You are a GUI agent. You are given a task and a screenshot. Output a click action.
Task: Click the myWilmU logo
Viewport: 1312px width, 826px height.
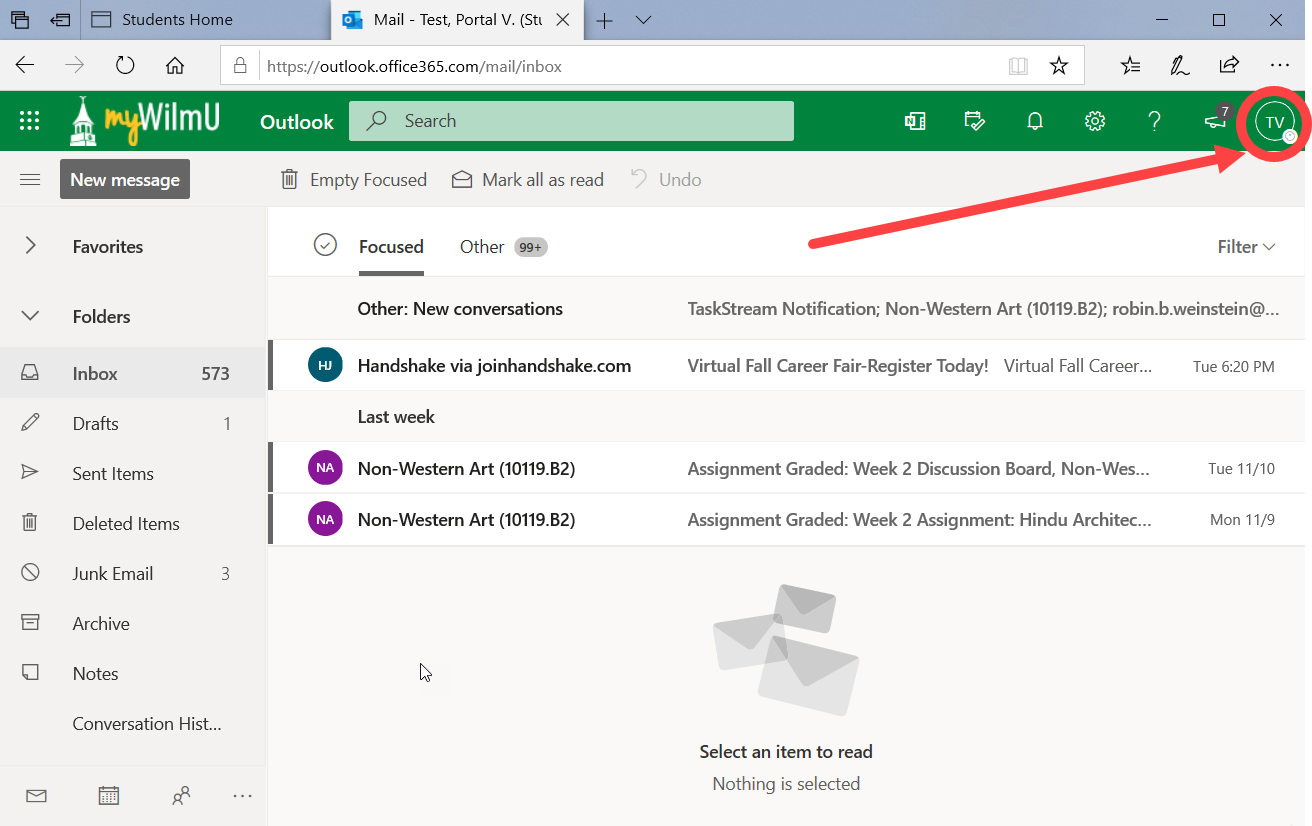(x=144, y=121)
